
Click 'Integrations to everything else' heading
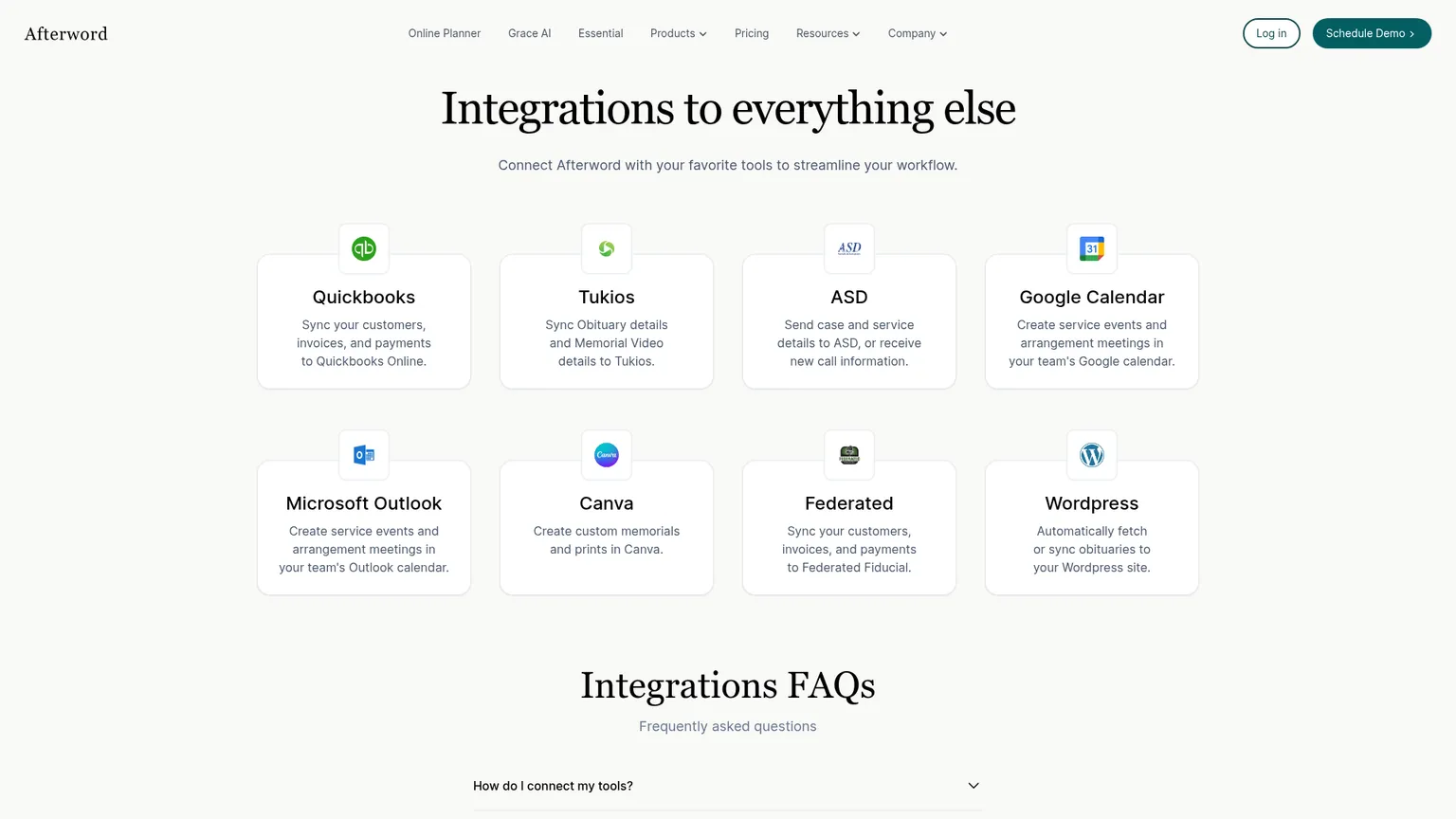(x=728, y=108)
